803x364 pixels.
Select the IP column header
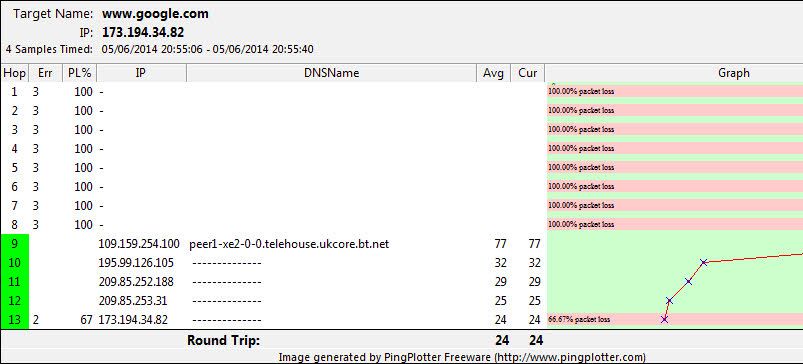point(141,73)
